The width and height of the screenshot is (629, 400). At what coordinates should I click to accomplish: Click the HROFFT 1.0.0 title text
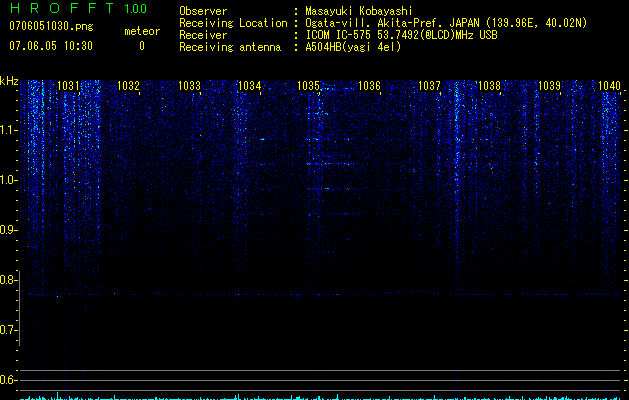pyautogui.click(x=78, y=8)
